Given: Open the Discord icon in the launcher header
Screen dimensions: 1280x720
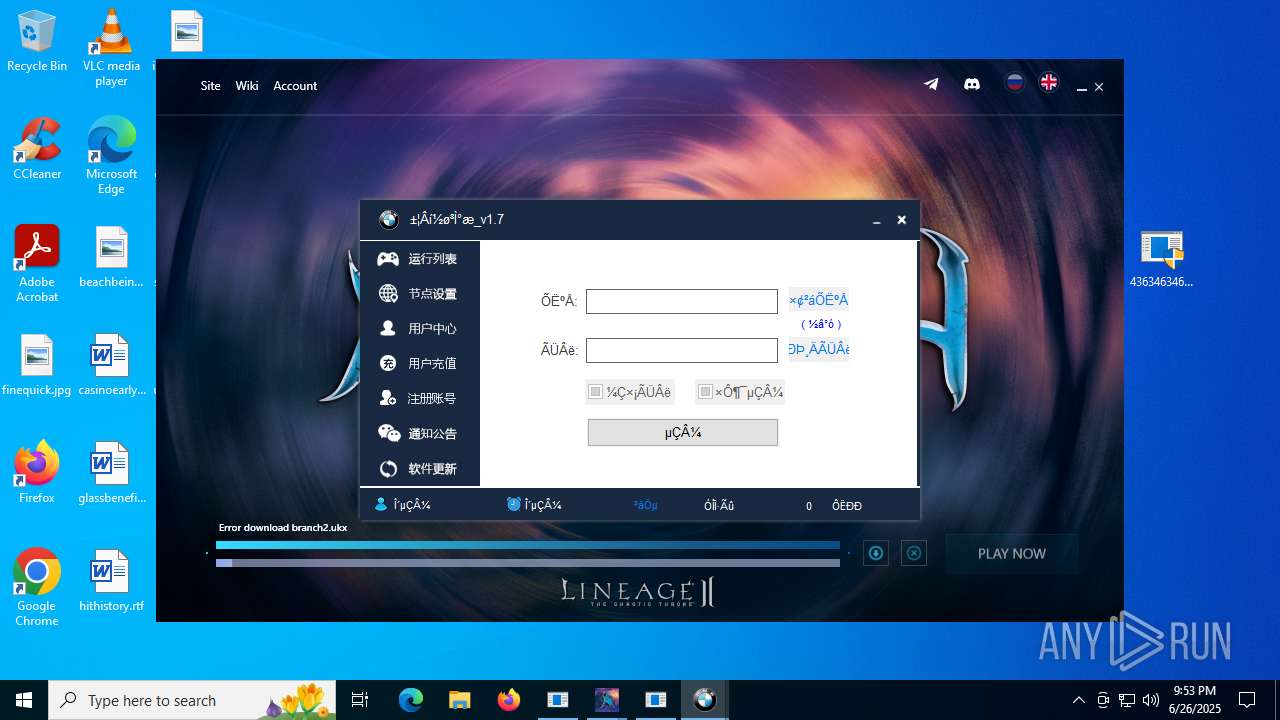Looking at the screenshot, I should 971,84.
